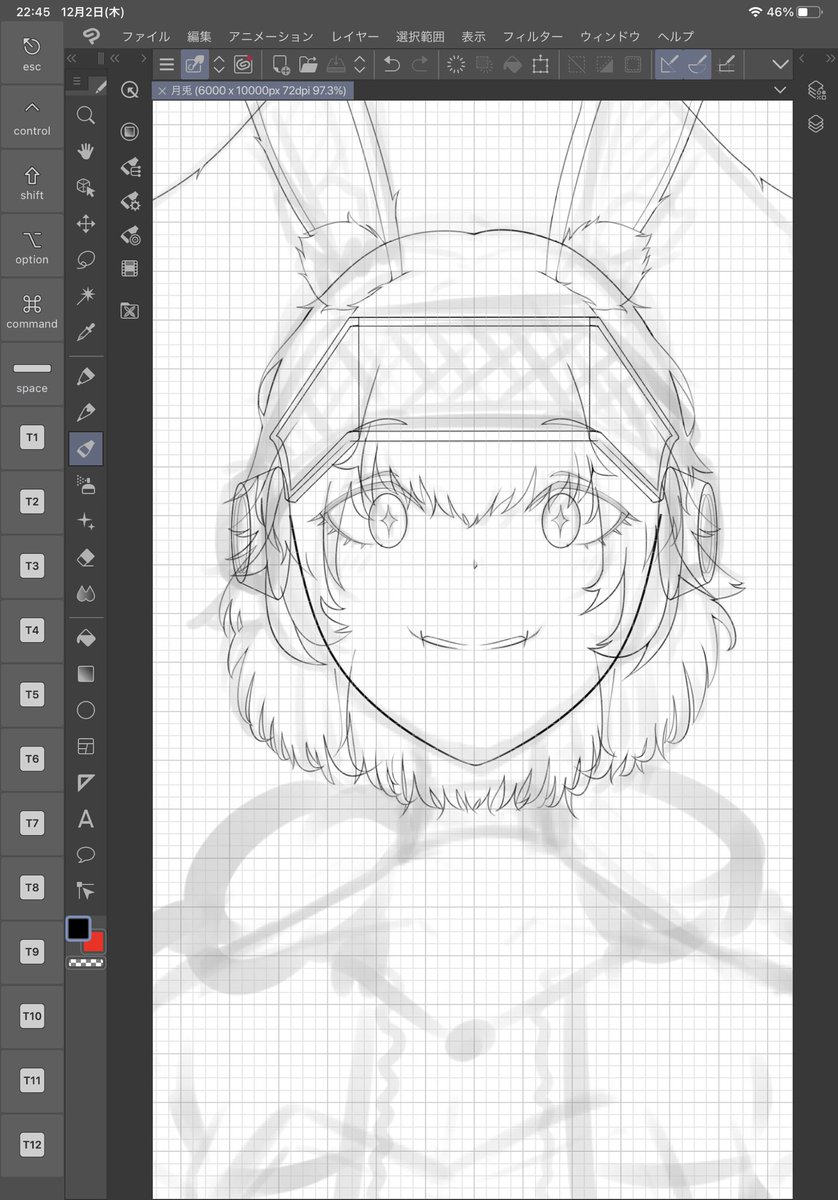
Task: Select the highlighted Brush tool
Action: (86, 448)
